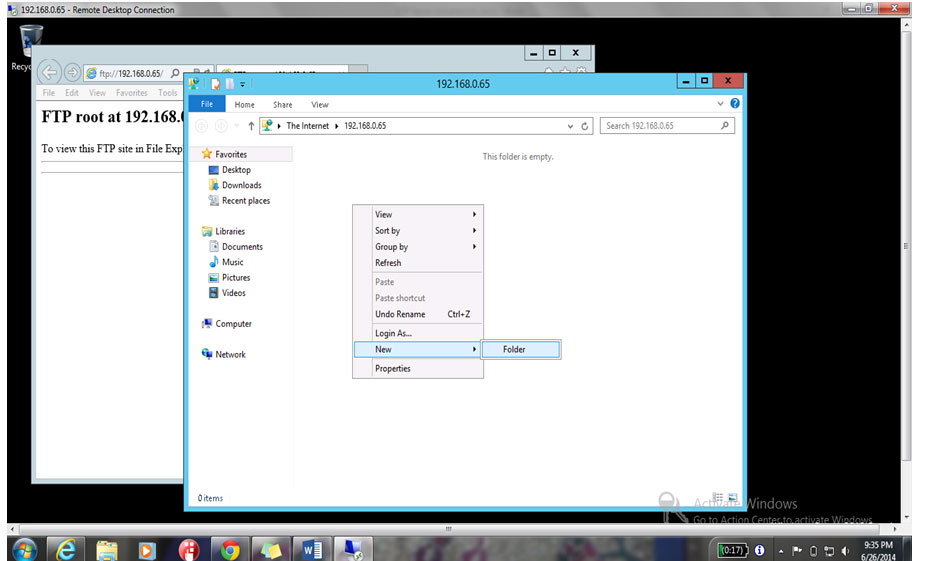Open the Documents library
The width and height of the screenshot is (926, 561).
tap(242, 247)
